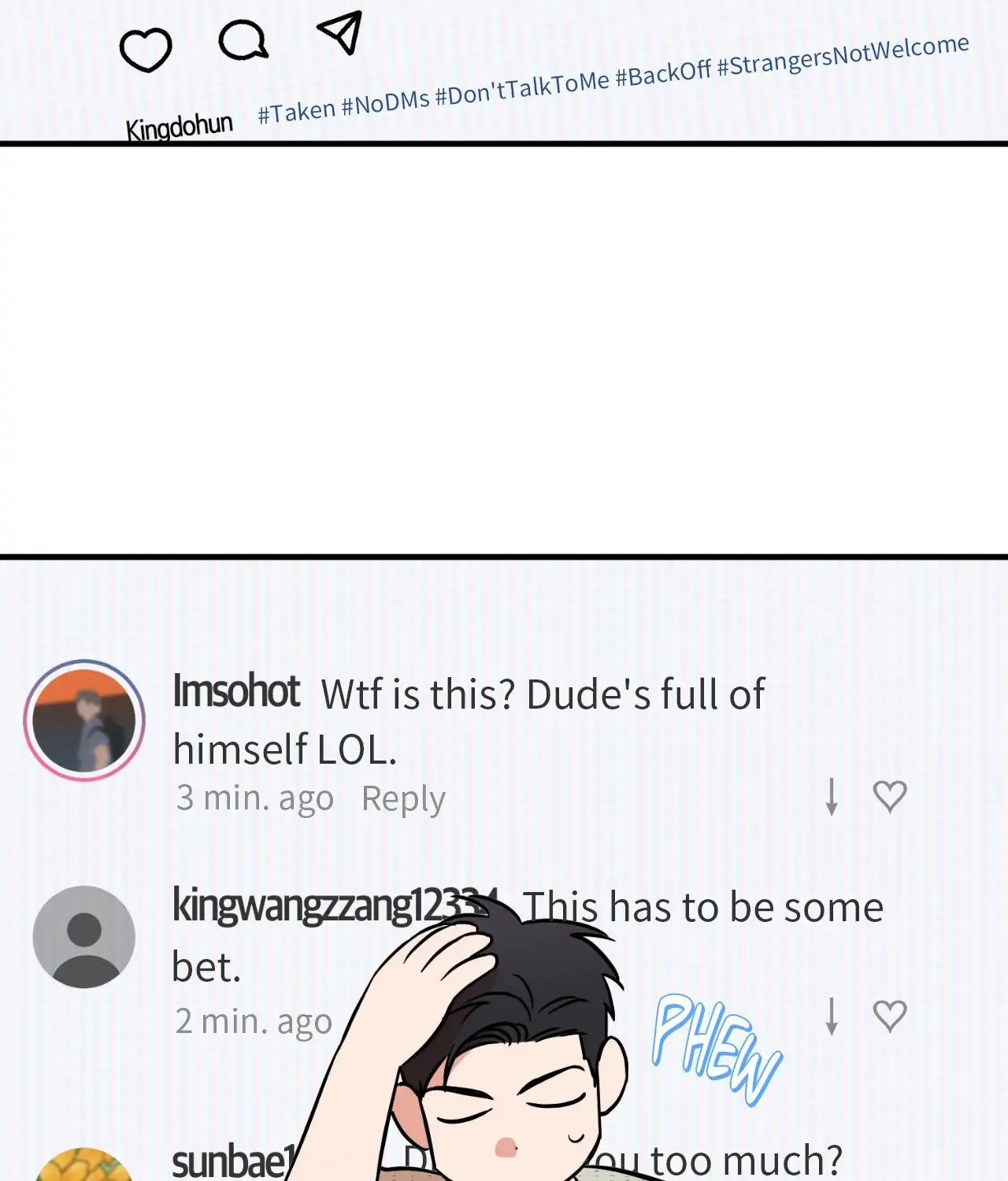Open the Imsohot commenter username
Viewport: 1008px width, 1181px height.
236,690
